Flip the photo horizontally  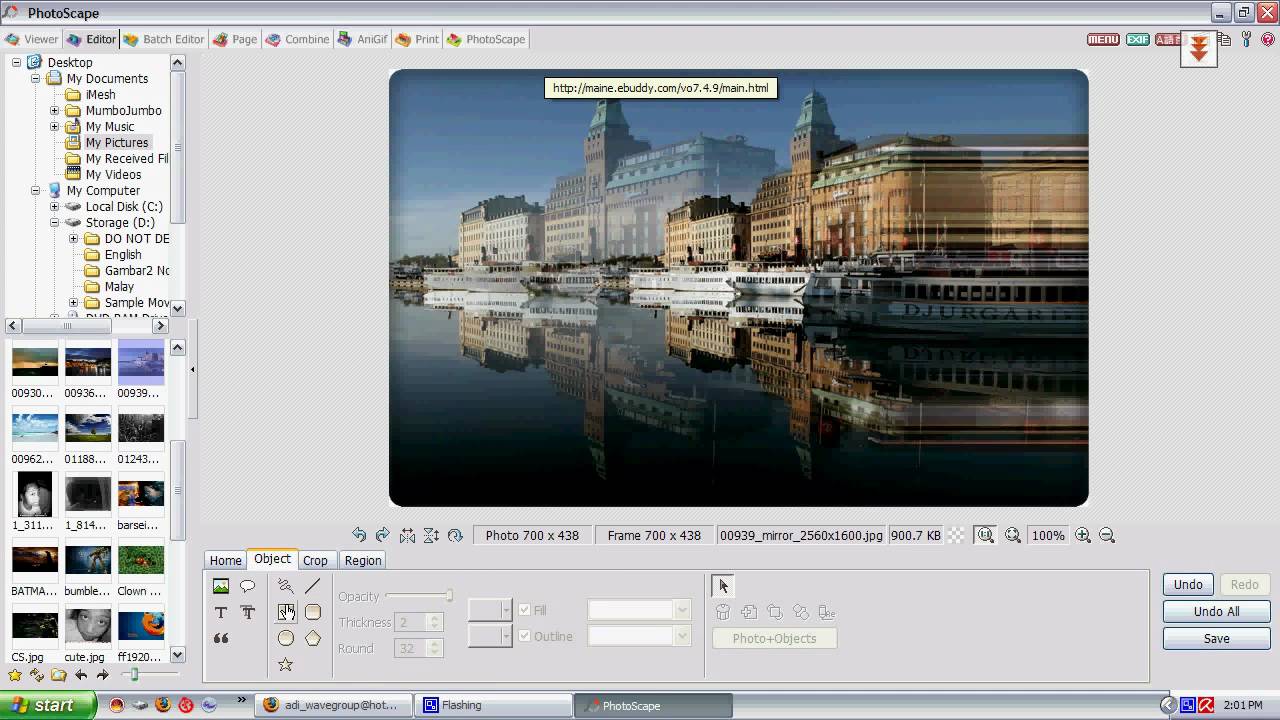[x=407, y=535]
